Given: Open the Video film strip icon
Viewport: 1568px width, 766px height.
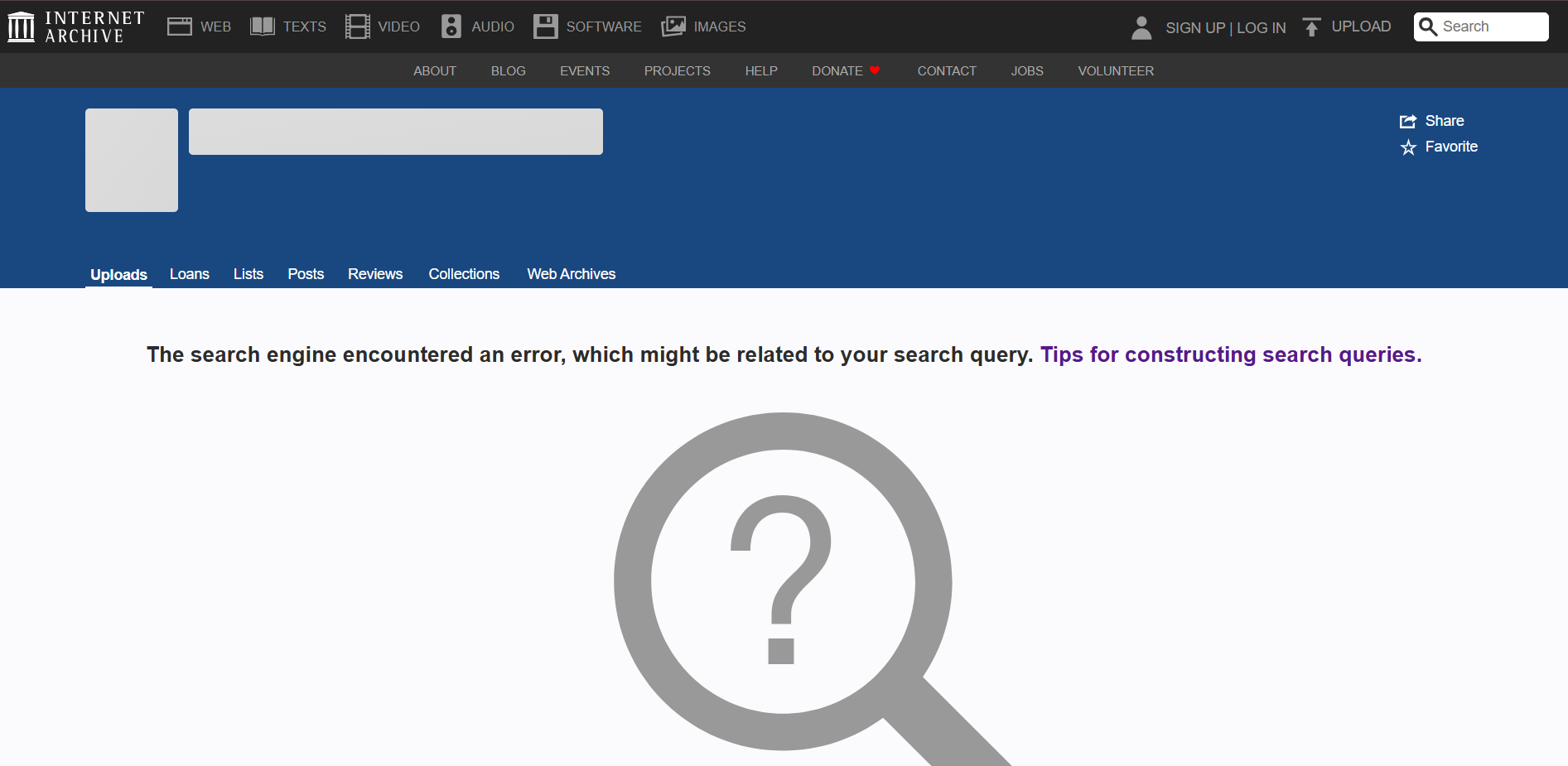Looking at the screenshot, I should point(358,26).
